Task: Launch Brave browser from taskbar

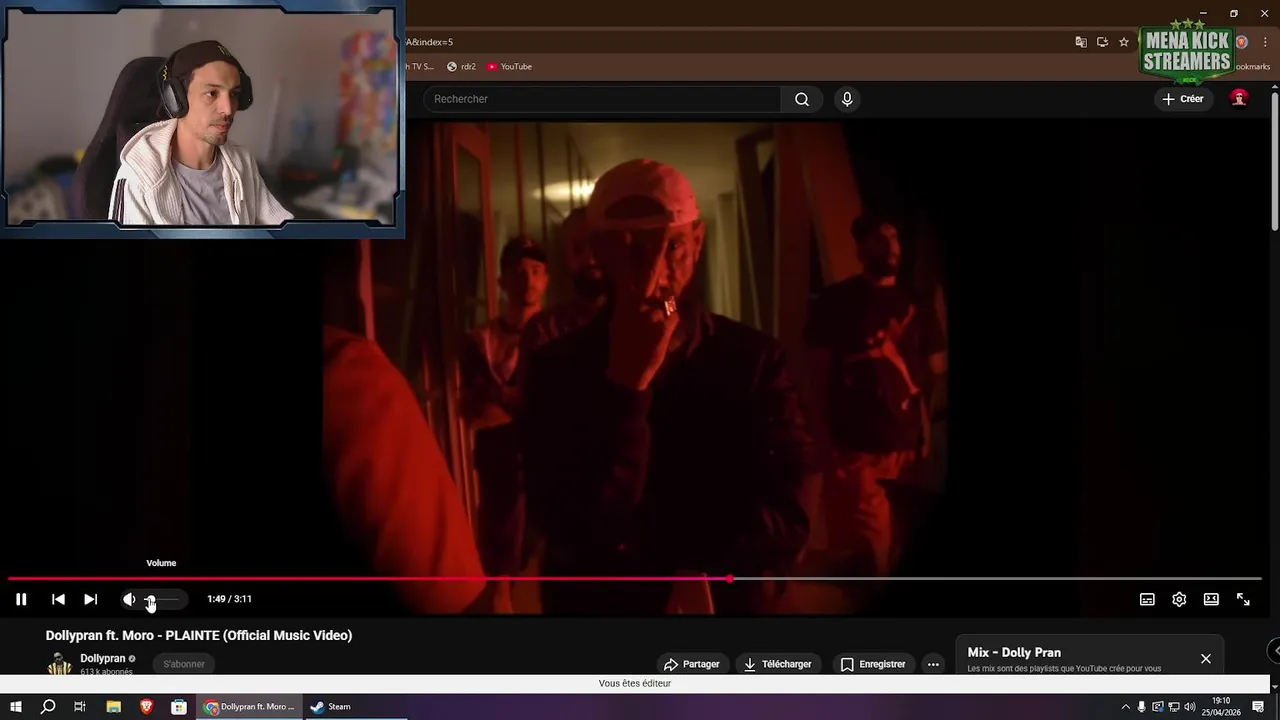Action: (x=146, y=707)
